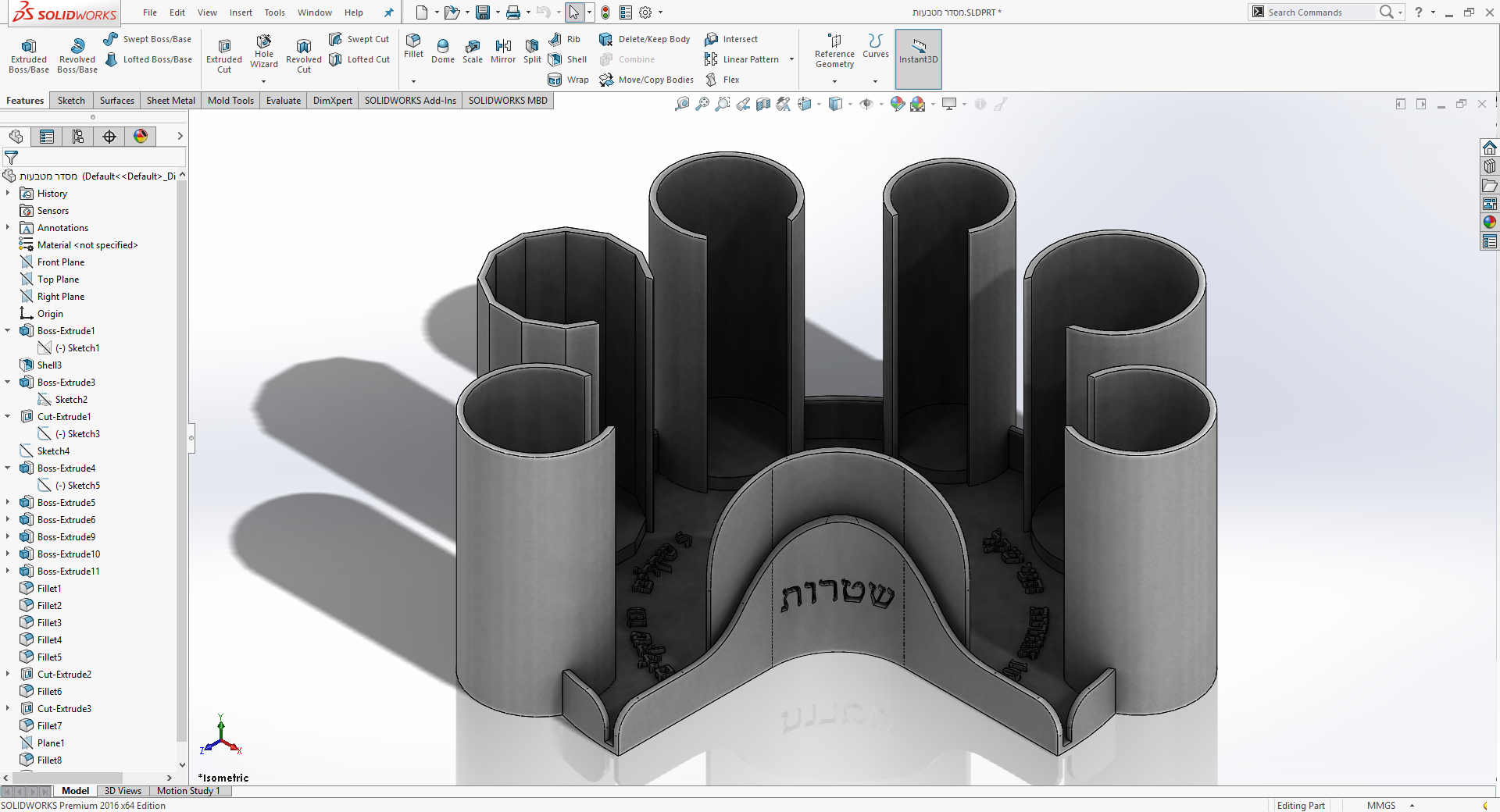Open the Motion Study 1 tab
Image resolution: width=1500 pixels, height=812 pixels.
(188, 791)
